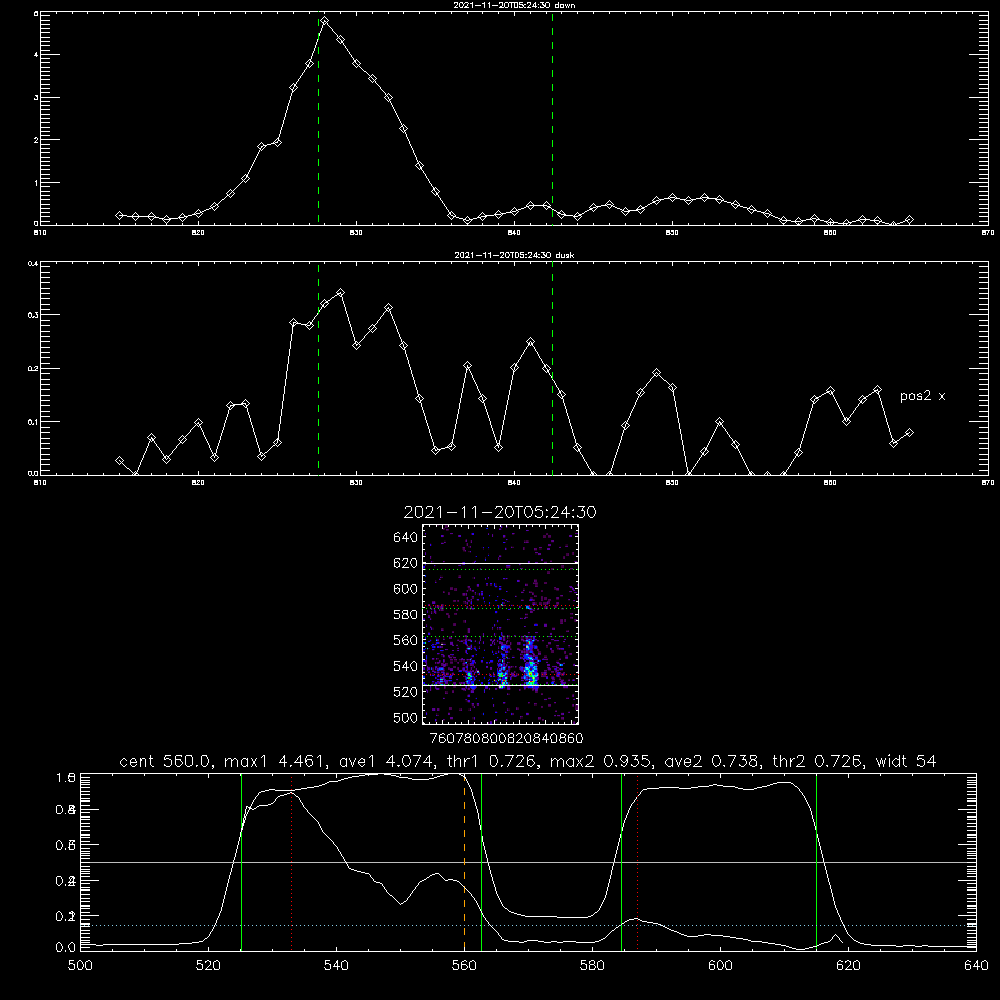Click the red dotted vertical line near 587

[637, 862]
